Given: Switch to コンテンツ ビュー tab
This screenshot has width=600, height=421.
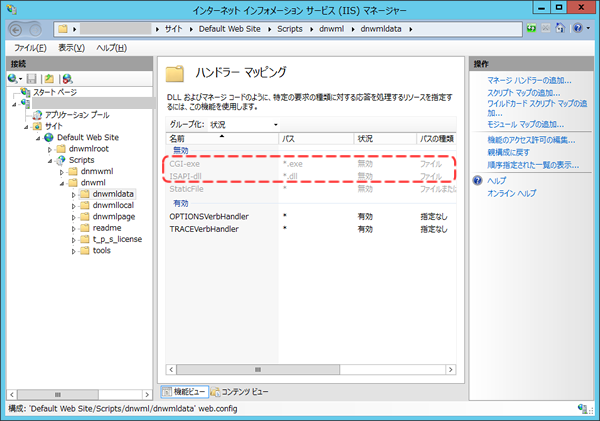Looking at the screenshot, I should click(x=240, y=392).
